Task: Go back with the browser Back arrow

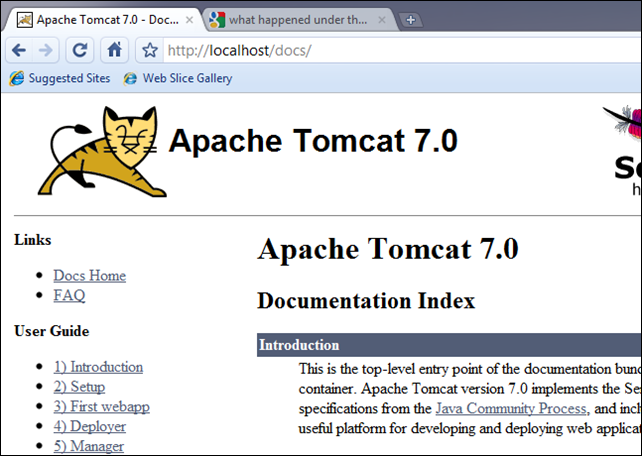Action: pyautogui.click(x=19, y=50)
